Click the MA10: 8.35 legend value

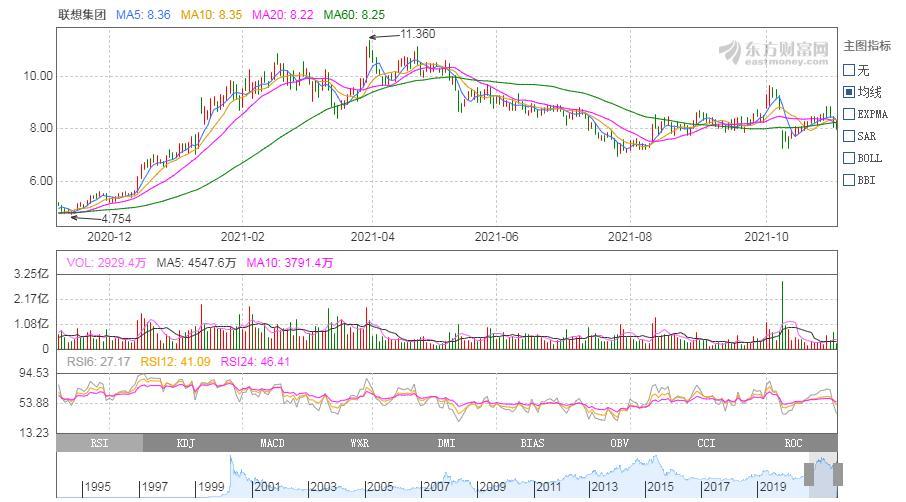[211, 14]
